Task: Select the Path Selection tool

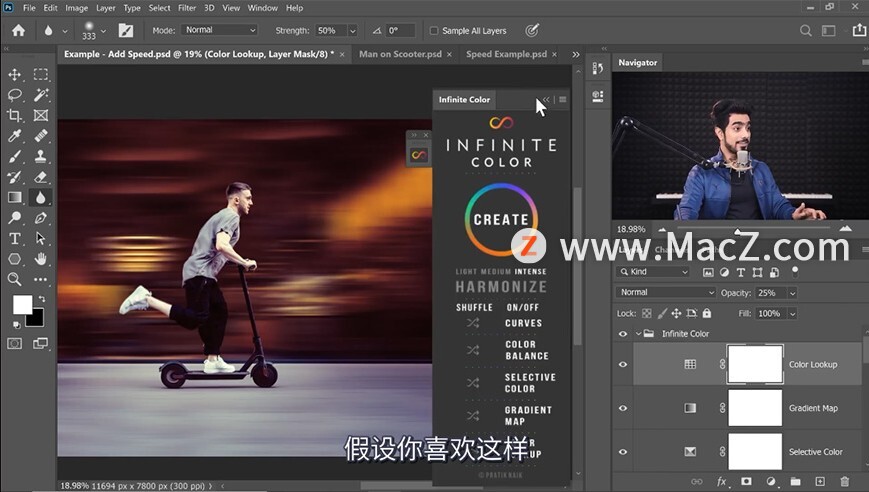Action: click(40, 238)
